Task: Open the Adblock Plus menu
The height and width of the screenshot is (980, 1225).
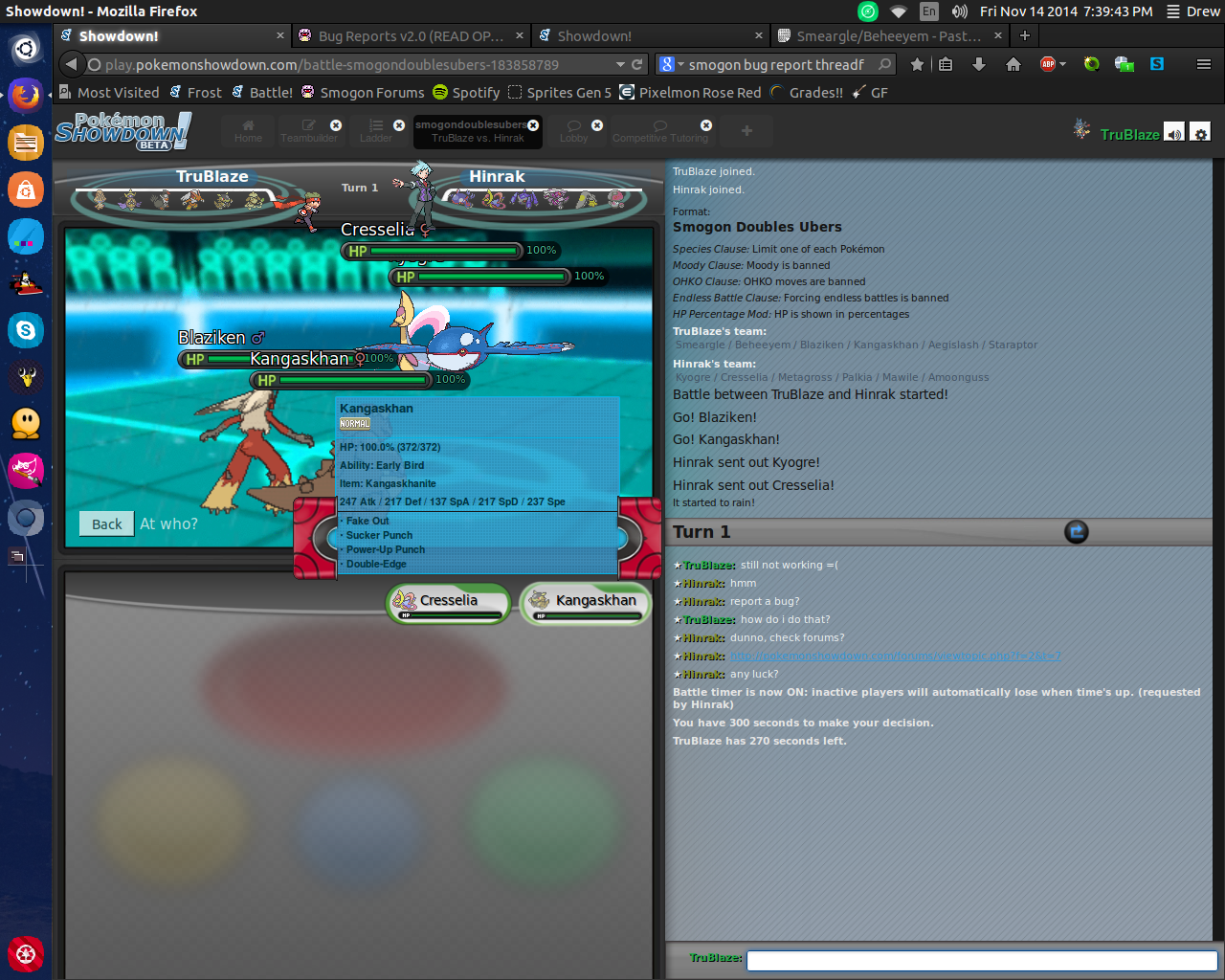Action: [x=1053, y=64]
